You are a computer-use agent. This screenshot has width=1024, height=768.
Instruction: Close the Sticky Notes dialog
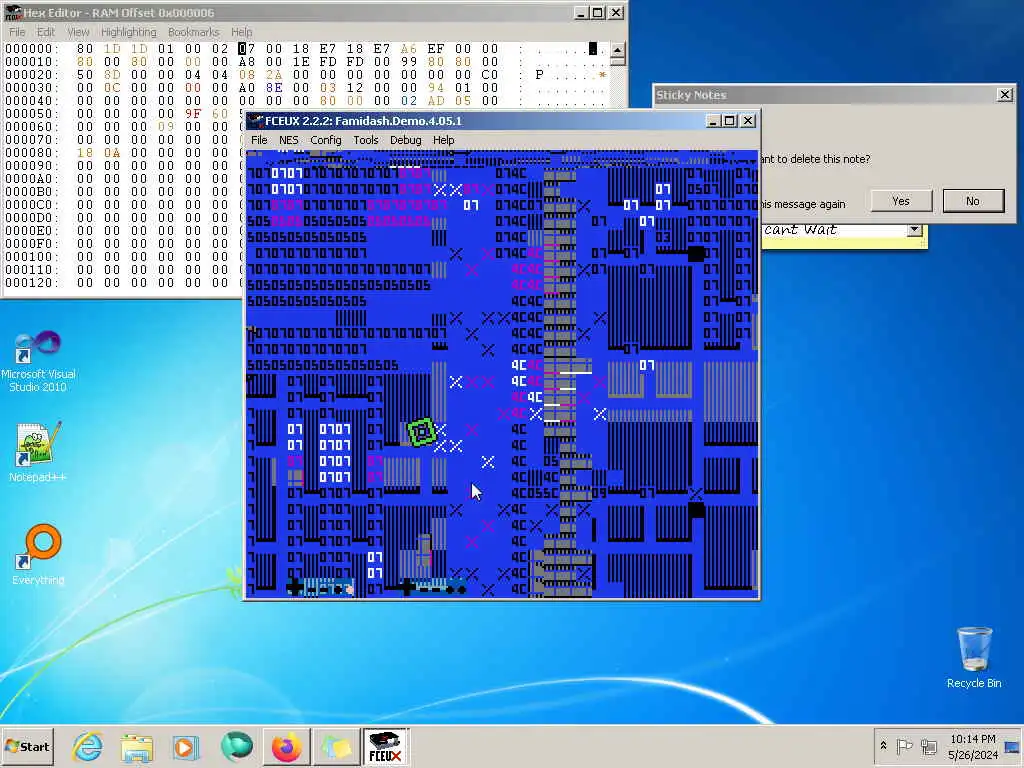[1005, 95]
